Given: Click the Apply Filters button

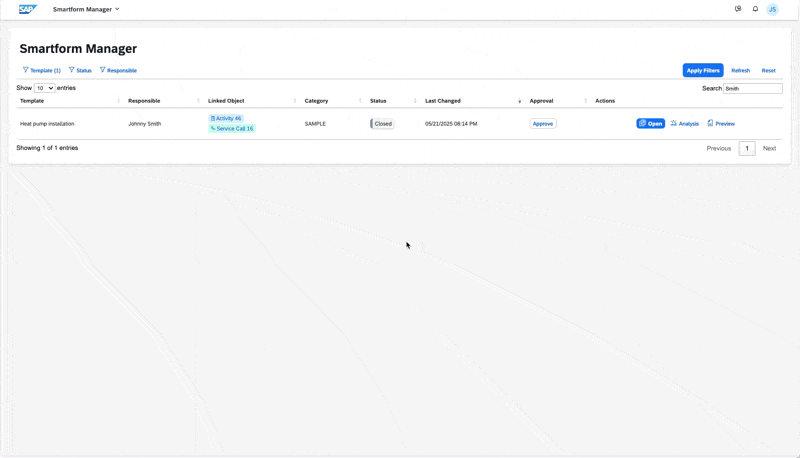Looking at the screenshot, I should click(703, 70).
